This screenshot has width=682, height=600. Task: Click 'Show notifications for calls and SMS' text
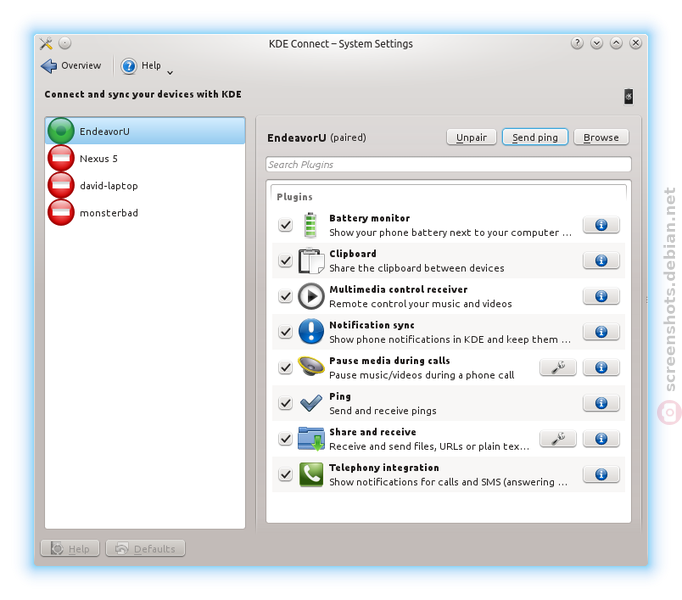(448, 482)
